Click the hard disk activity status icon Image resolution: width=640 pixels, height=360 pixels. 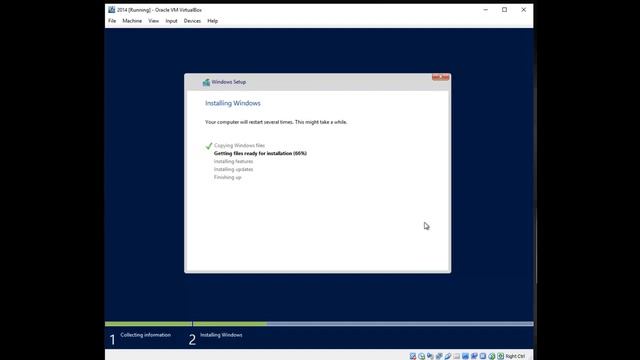click(413, 356)
